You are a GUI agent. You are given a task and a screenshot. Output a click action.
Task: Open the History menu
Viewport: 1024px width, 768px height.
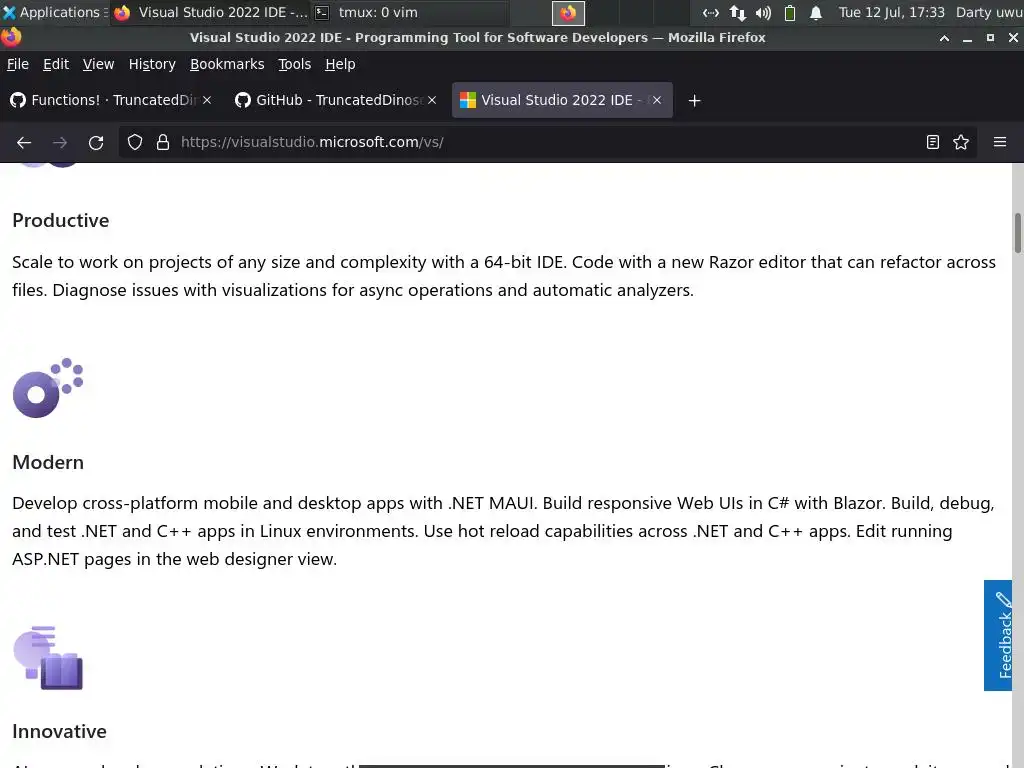[x=152, y=64]
